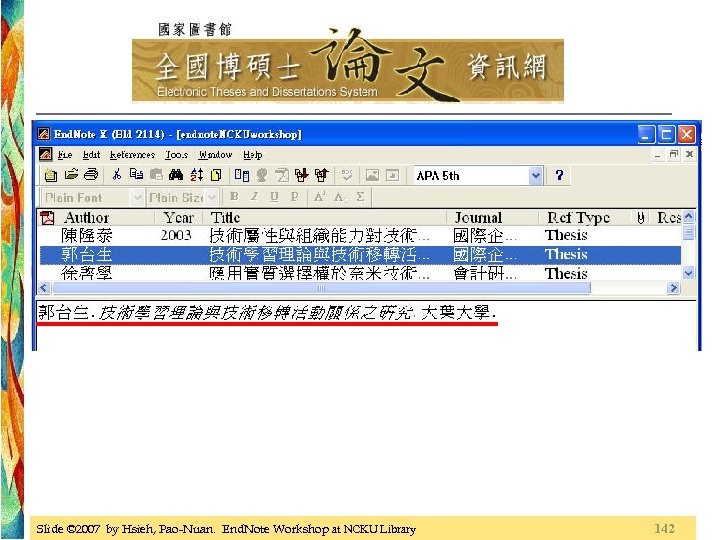Click title 技術屬性與組織能力 in first row
Image resolution: width=720 pixels, height=540 pixels.
click(319, 236)
